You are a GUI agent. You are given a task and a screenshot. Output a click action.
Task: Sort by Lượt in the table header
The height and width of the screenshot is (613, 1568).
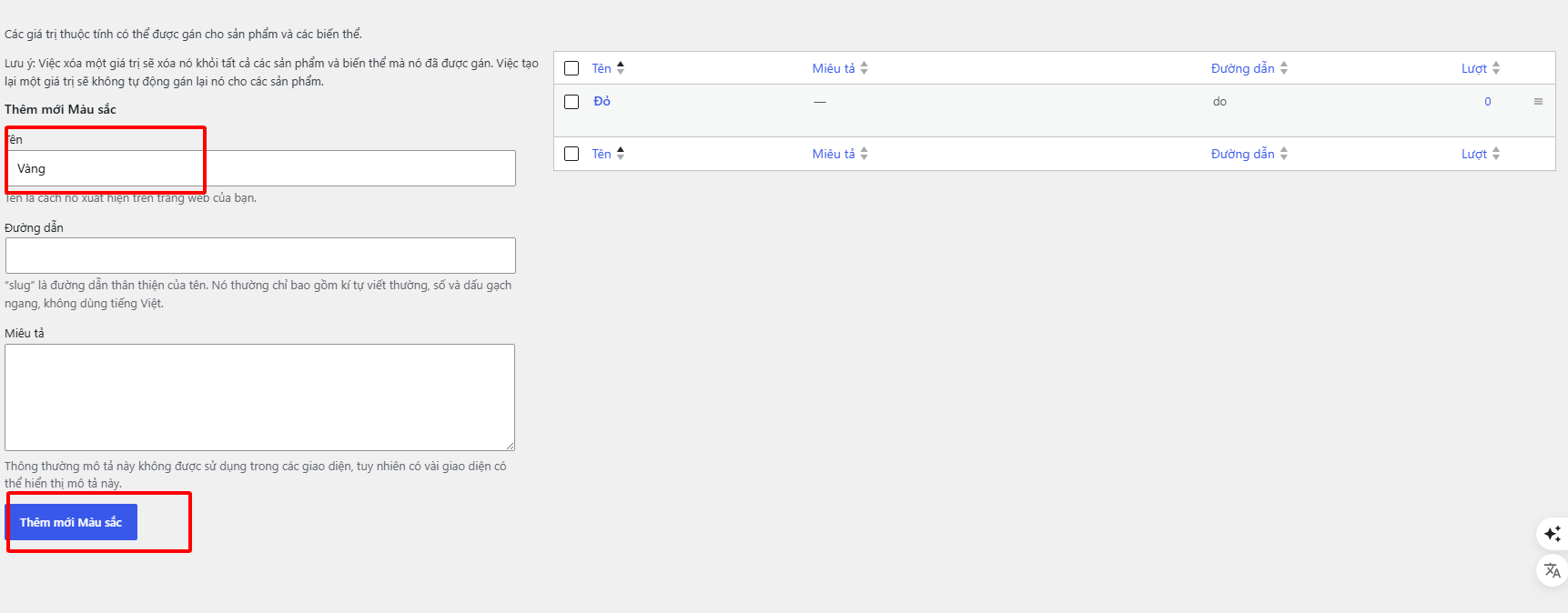(x=1474, y=68)
